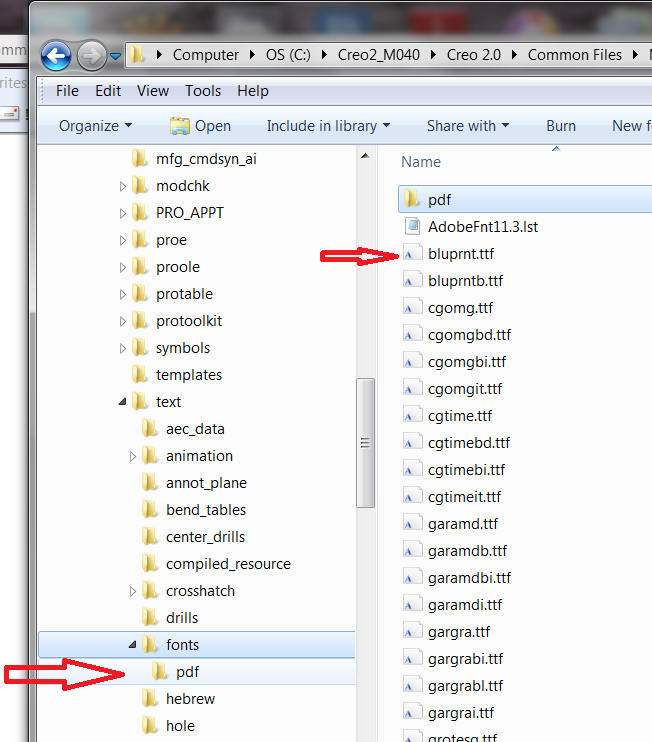Select the AdobeFnt11.3.lst file icon
Image resolution: width=652 pixels, height=742 pixels.
[412, 226]
